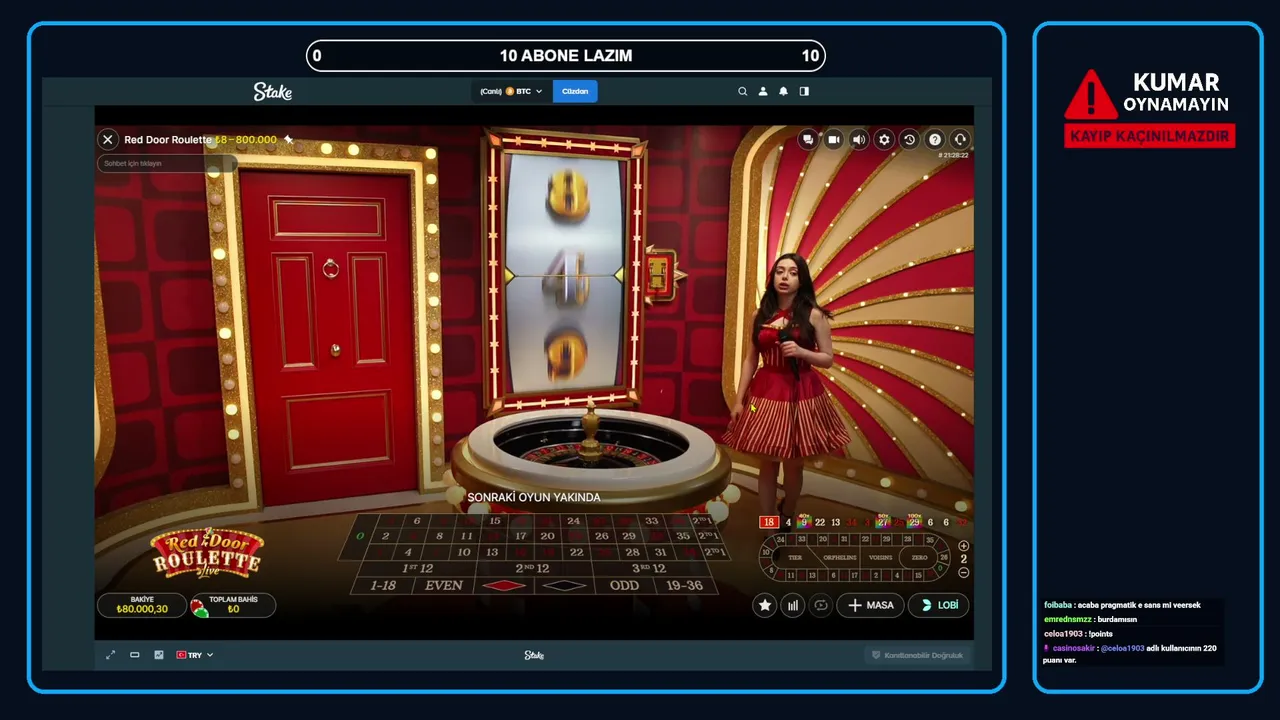Go to the Stake logo home

coord(272,91)
